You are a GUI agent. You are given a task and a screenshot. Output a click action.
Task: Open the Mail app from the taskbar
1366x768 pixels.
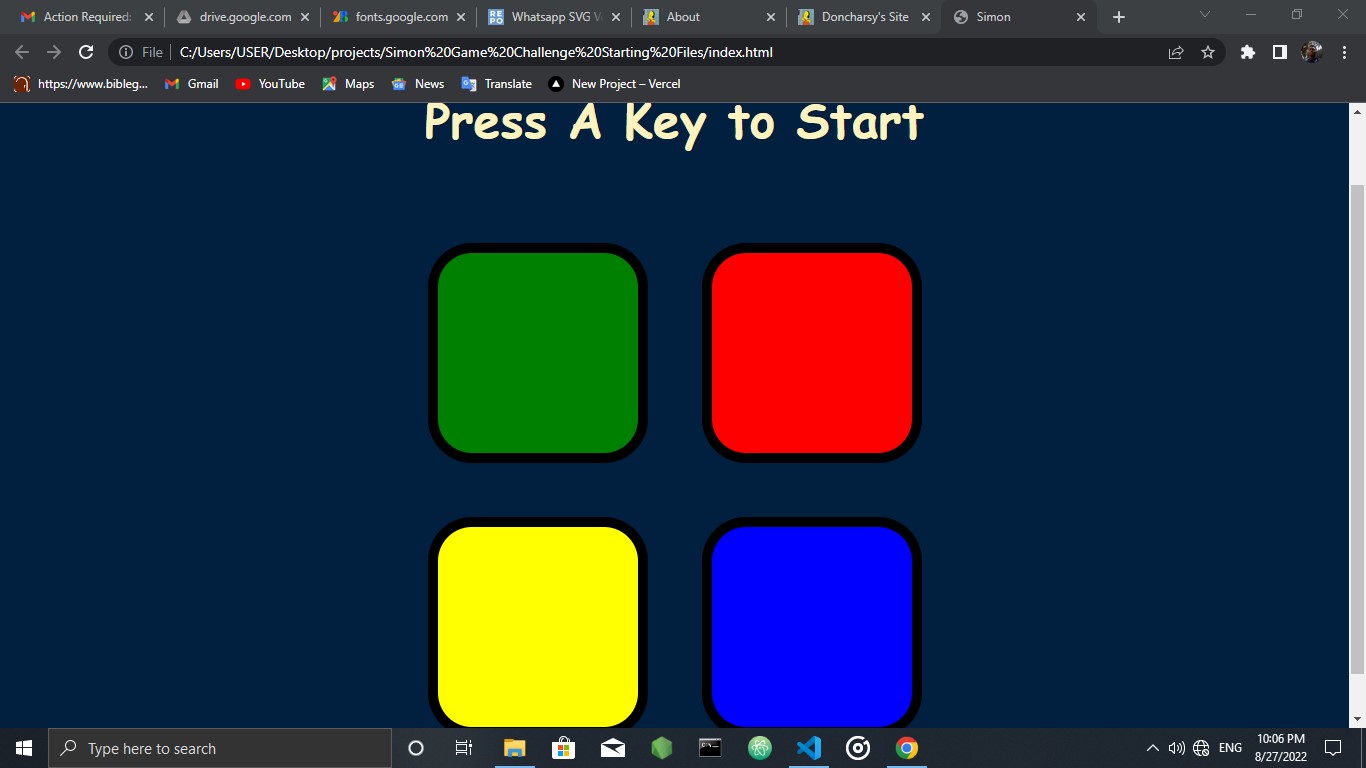pyautogui.click(x=612, y=748)
